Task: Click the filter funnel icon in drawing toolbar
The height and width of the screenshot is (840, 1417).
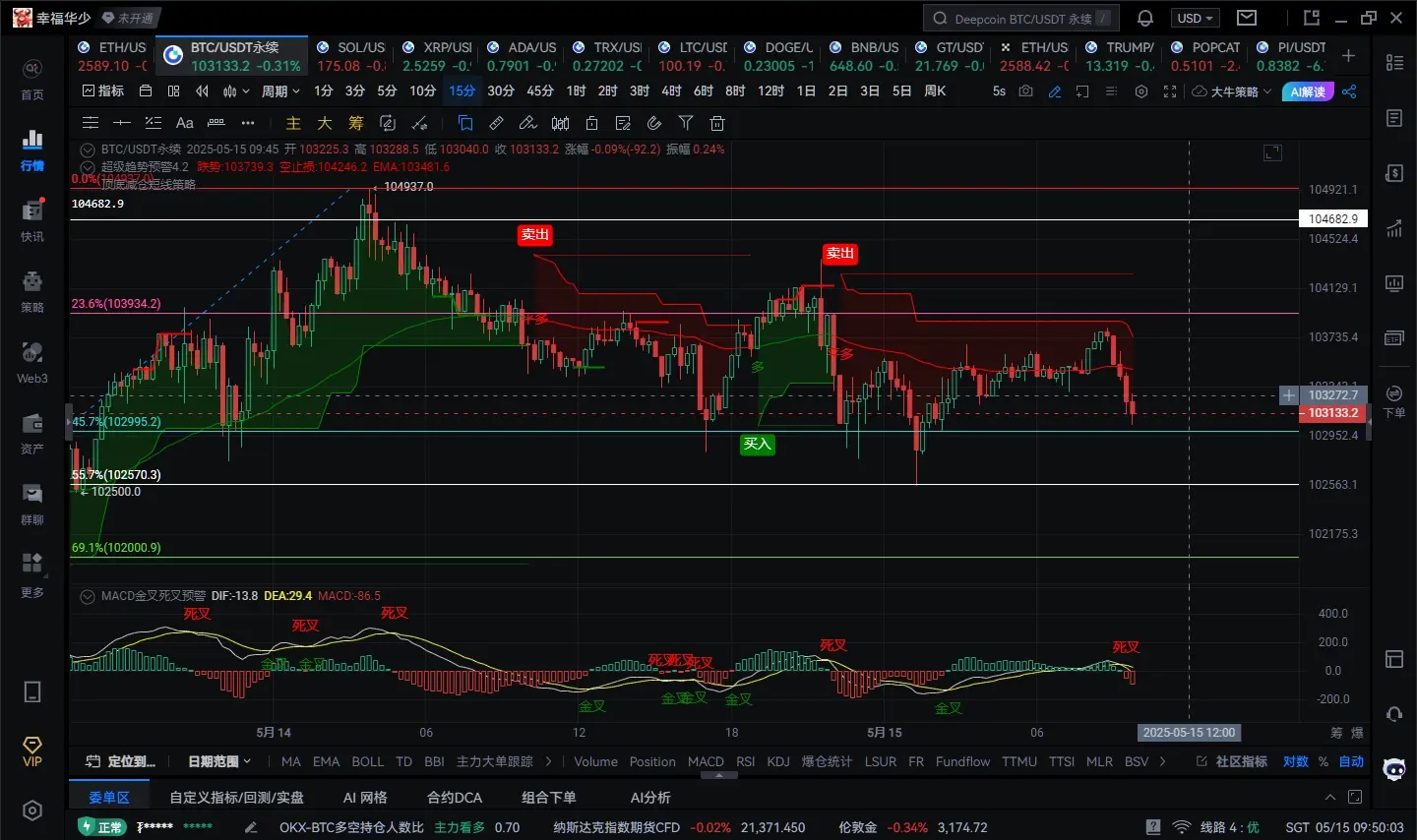Action: click(686, 123)
